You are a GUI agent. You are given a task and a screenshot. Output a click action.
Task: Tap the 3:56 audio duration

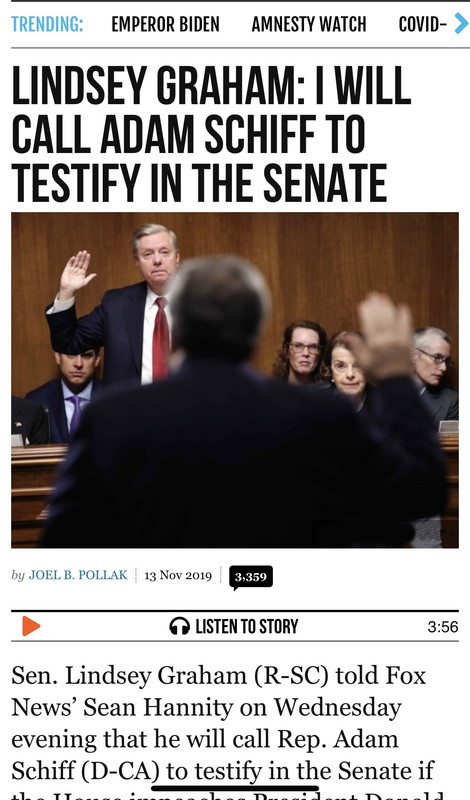point(443,627)
